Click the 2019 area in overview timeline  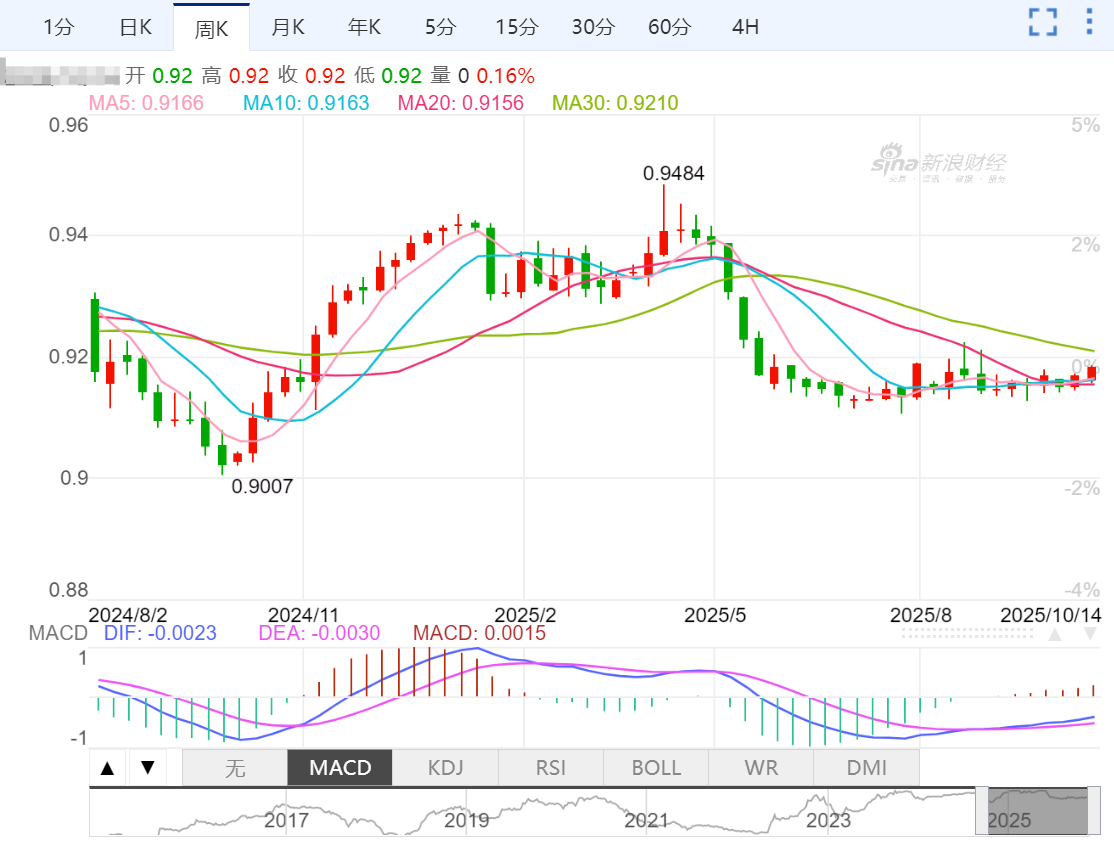click(467, 820)
